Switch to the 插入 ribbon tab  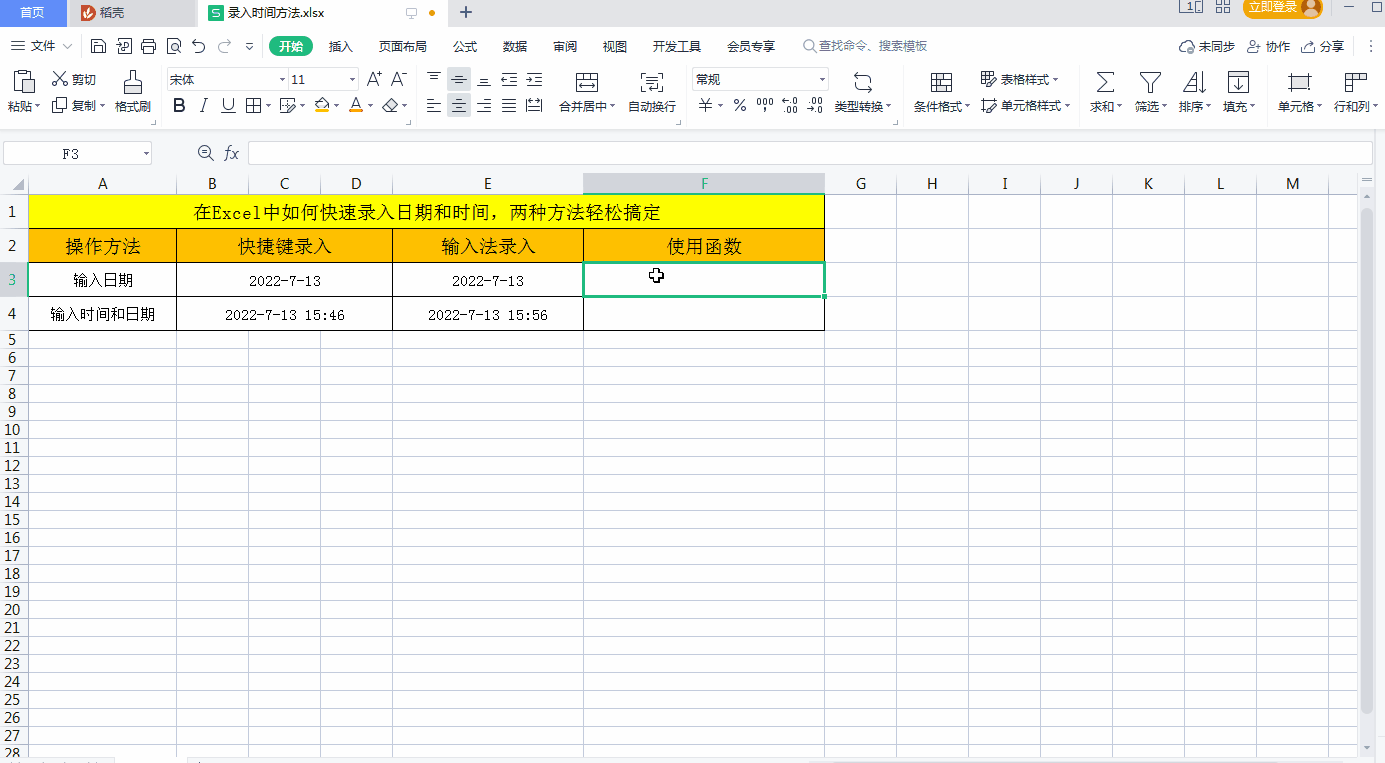click(340, 46)
